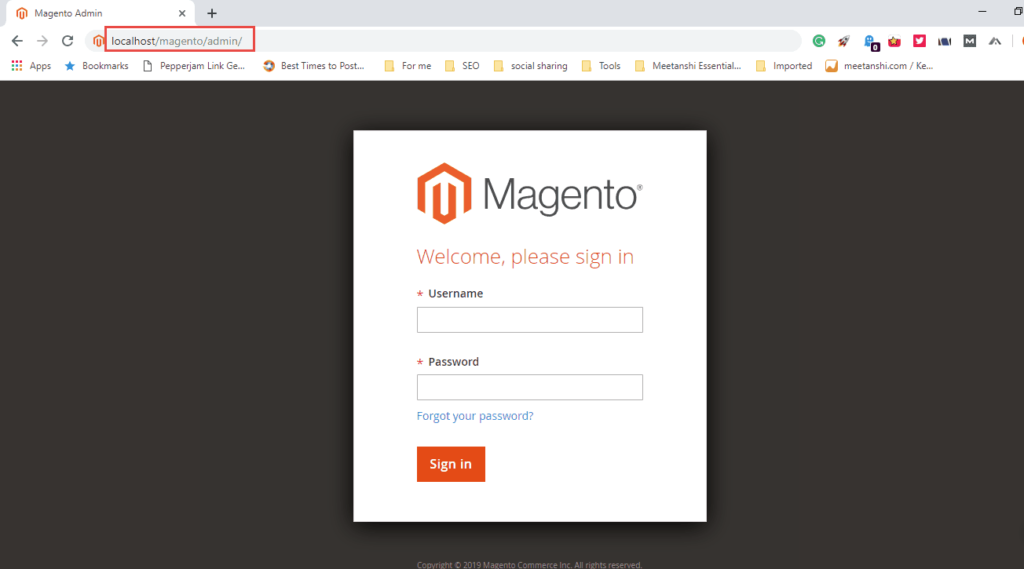Open the Tools bookmark folder

click(601, 66)
